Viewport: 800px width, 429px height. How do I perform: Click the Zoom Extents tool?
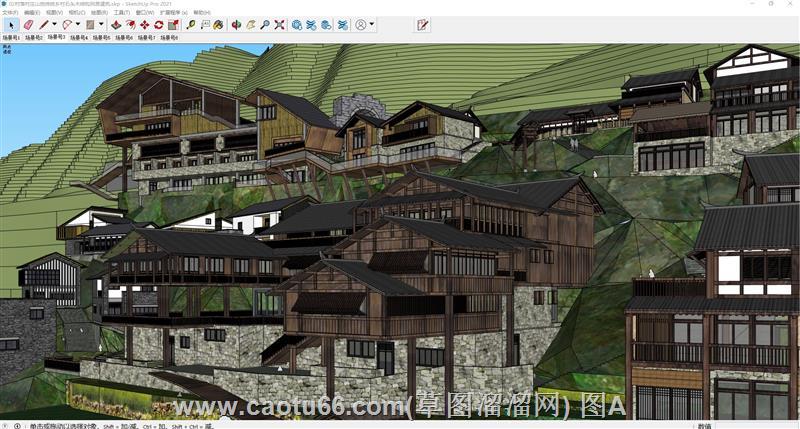point(279,24)
